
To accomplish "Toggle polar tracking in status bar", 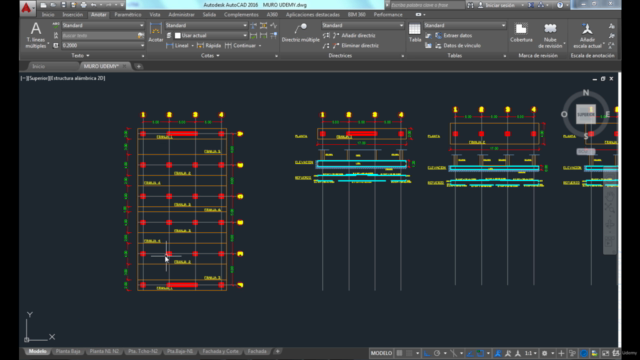I will tap(437, 353).
